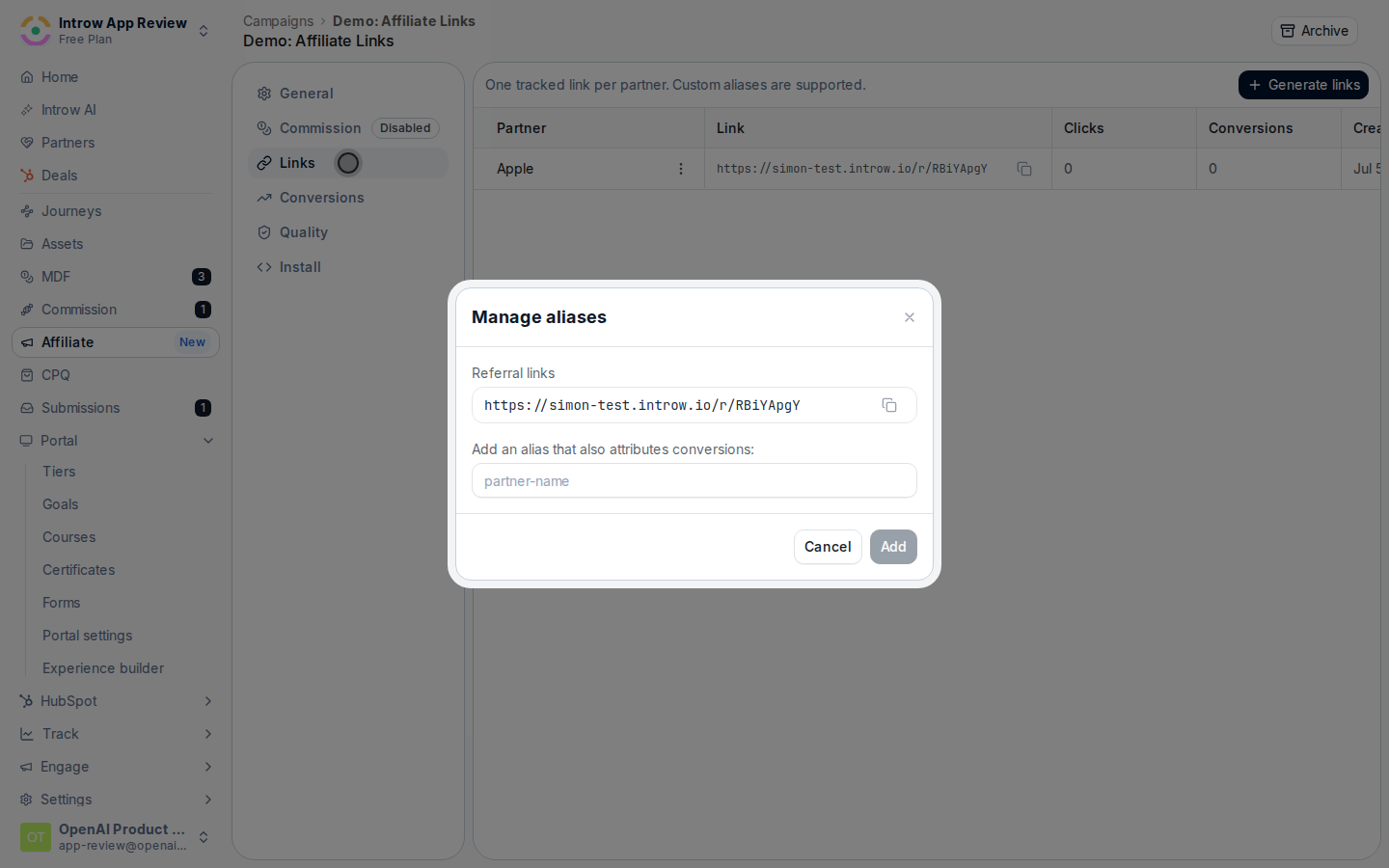Click the Generate links button
The height and width of the screenshot is (868, 1389).
coord(1303,85)
